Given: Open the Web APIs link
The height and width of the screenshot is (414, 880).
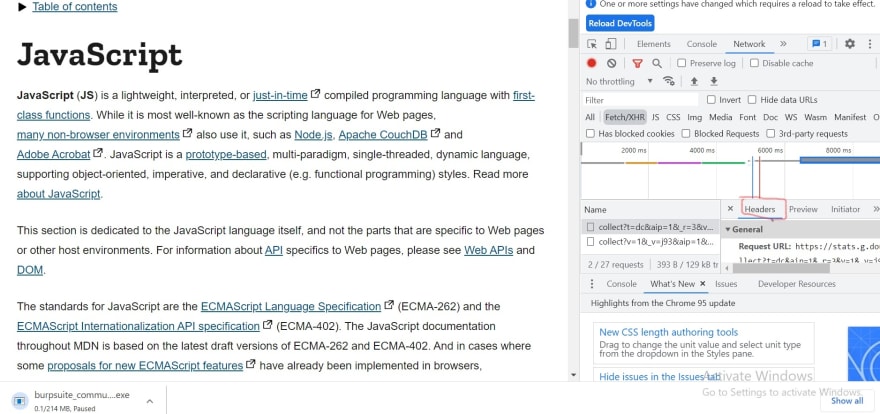Looking at the screenshot, I should coord(488,250).
